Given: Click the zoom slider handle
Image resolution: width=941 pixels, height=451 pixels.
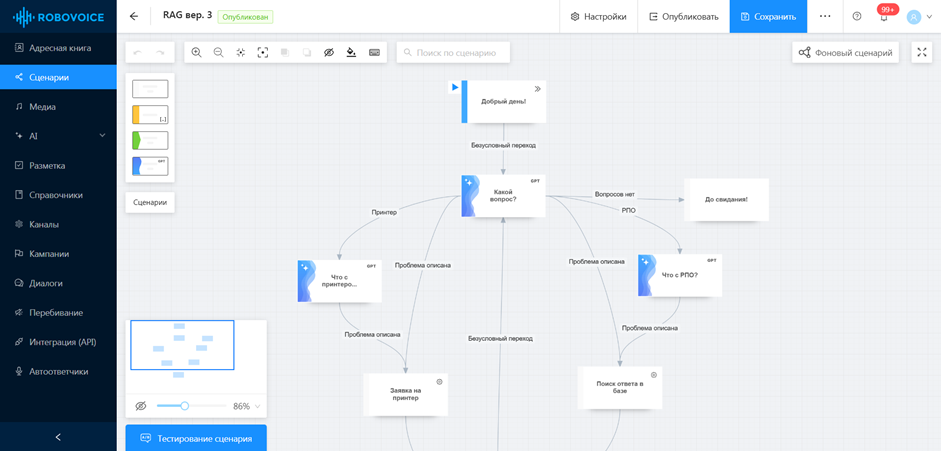Looking at the screenshot, I should (x=185, y=406).
